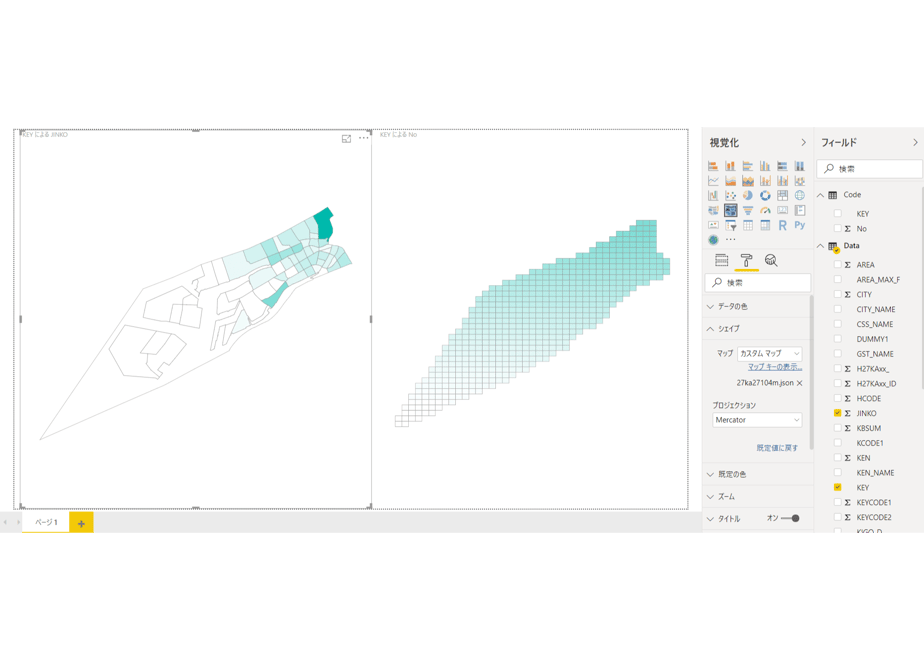This screenshot has height=660, width=924.
Task: Check the KEY field under the Code table
Action: 837,213
